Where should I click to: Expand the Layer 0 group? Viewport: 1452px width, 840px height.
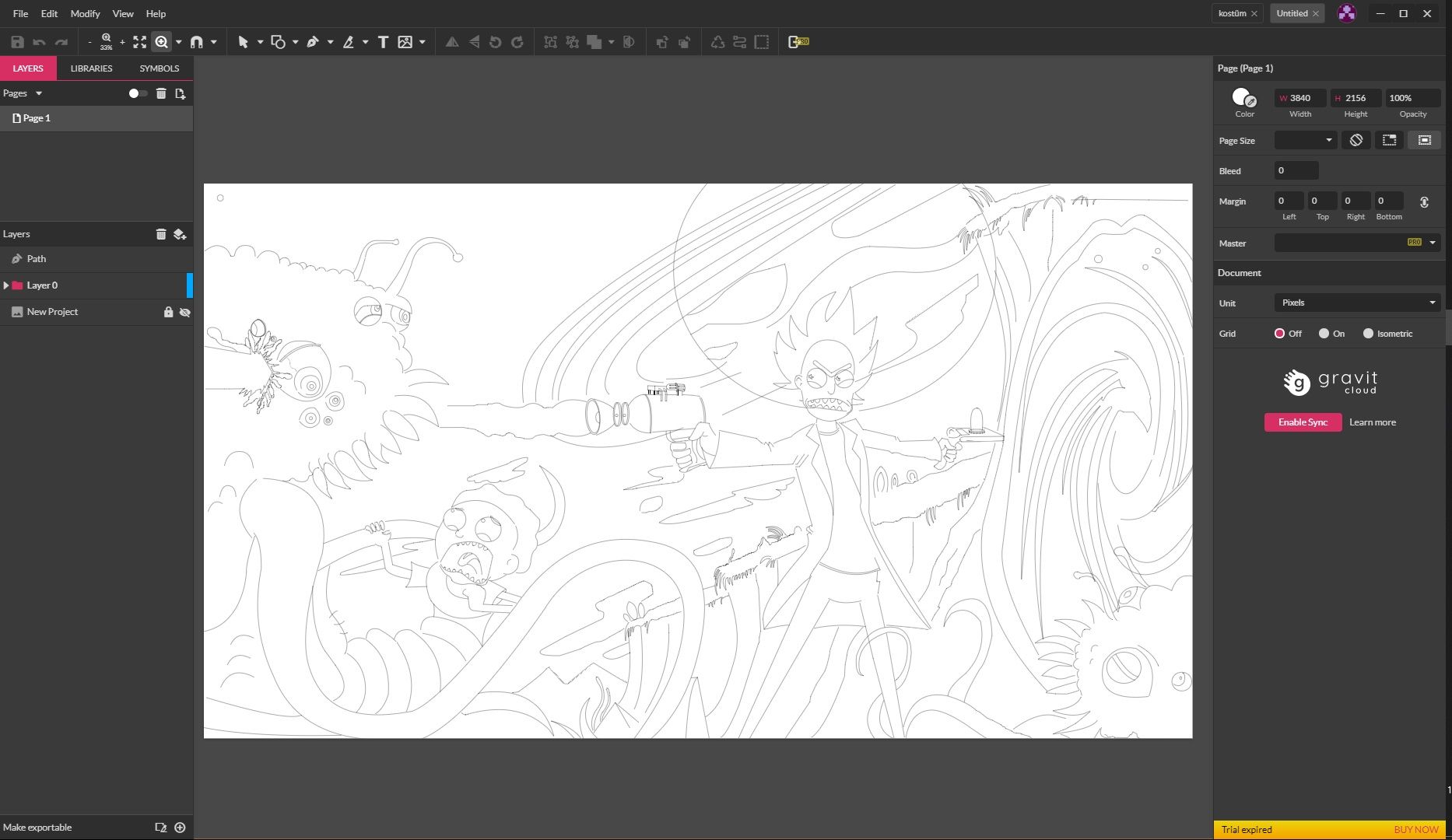coord(6,285)
